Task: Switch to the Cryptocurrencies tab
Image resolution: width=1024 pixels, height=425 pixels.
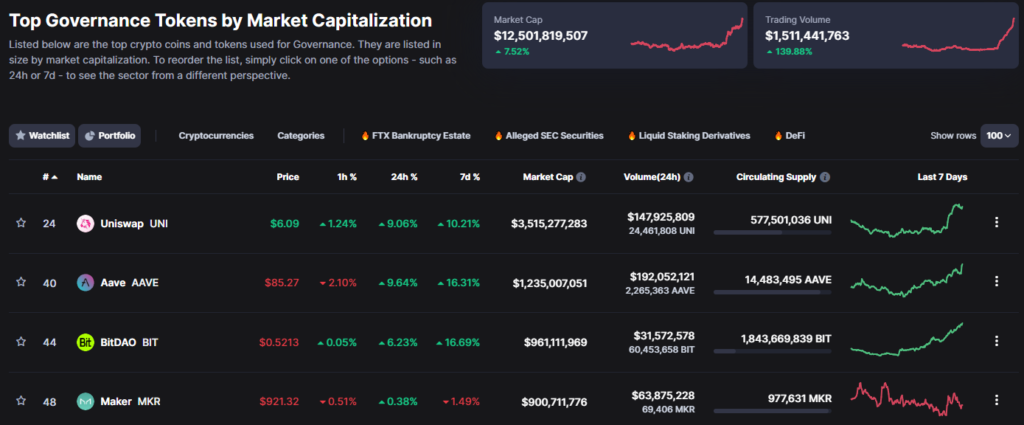Action: pos(216,136)
